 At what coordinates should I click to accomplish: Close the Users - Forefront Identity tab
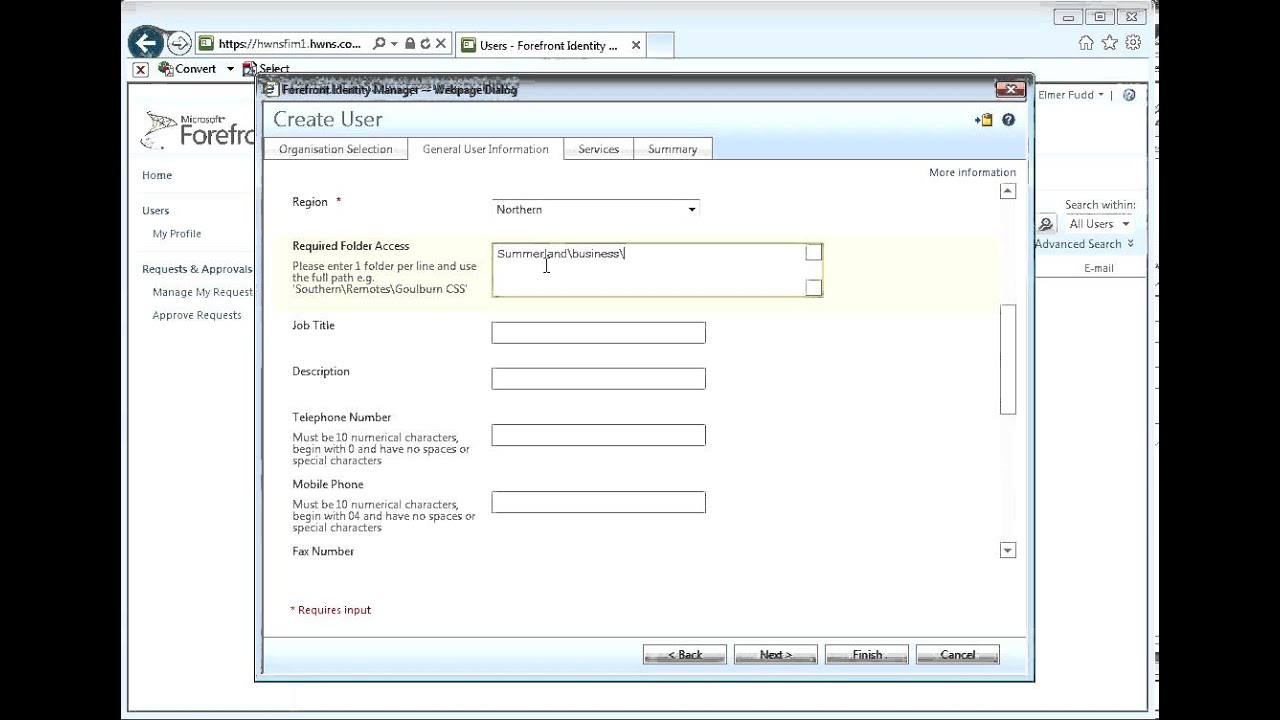point(636,45)
